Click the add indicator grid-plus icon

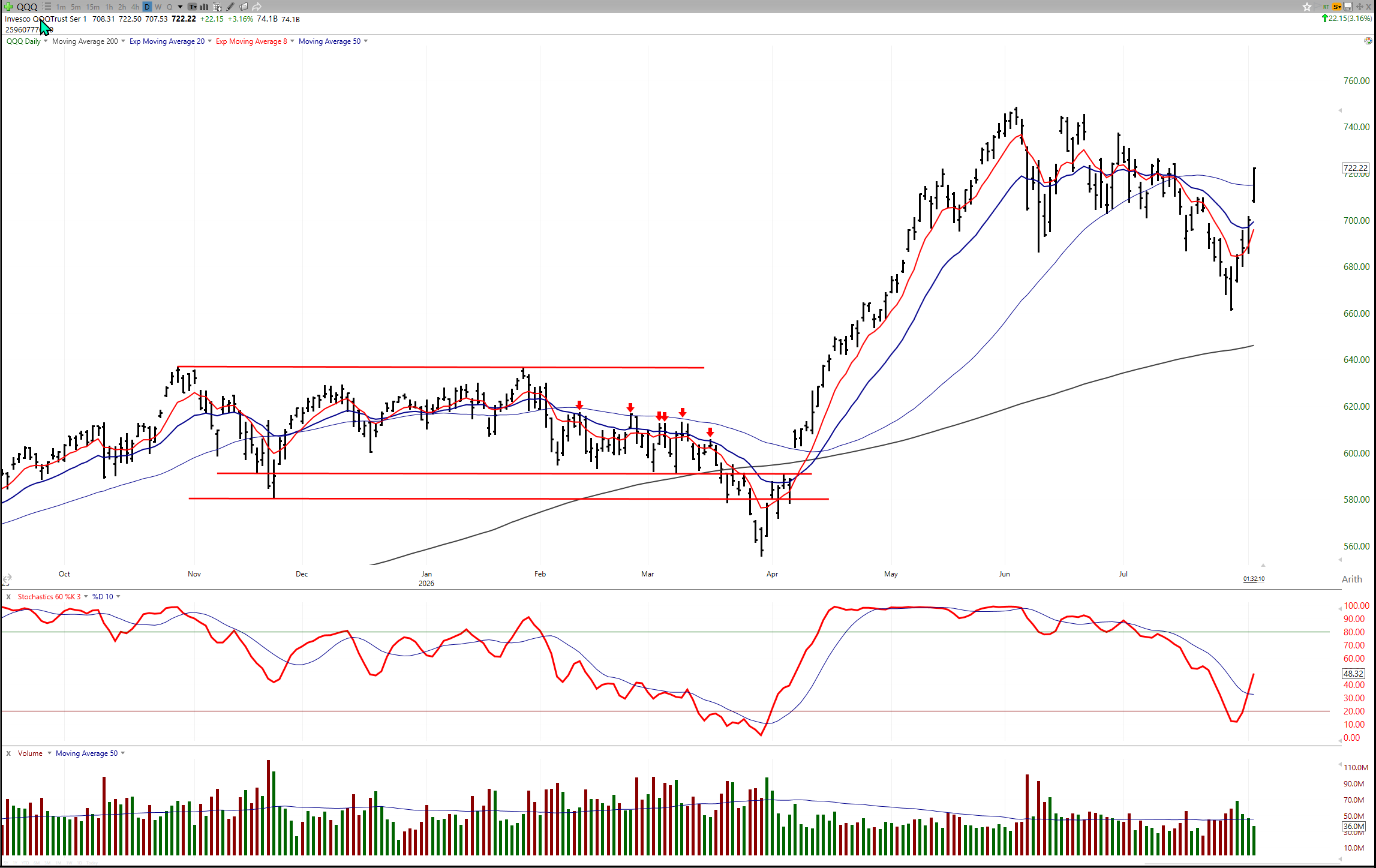[x=217, y=7]
